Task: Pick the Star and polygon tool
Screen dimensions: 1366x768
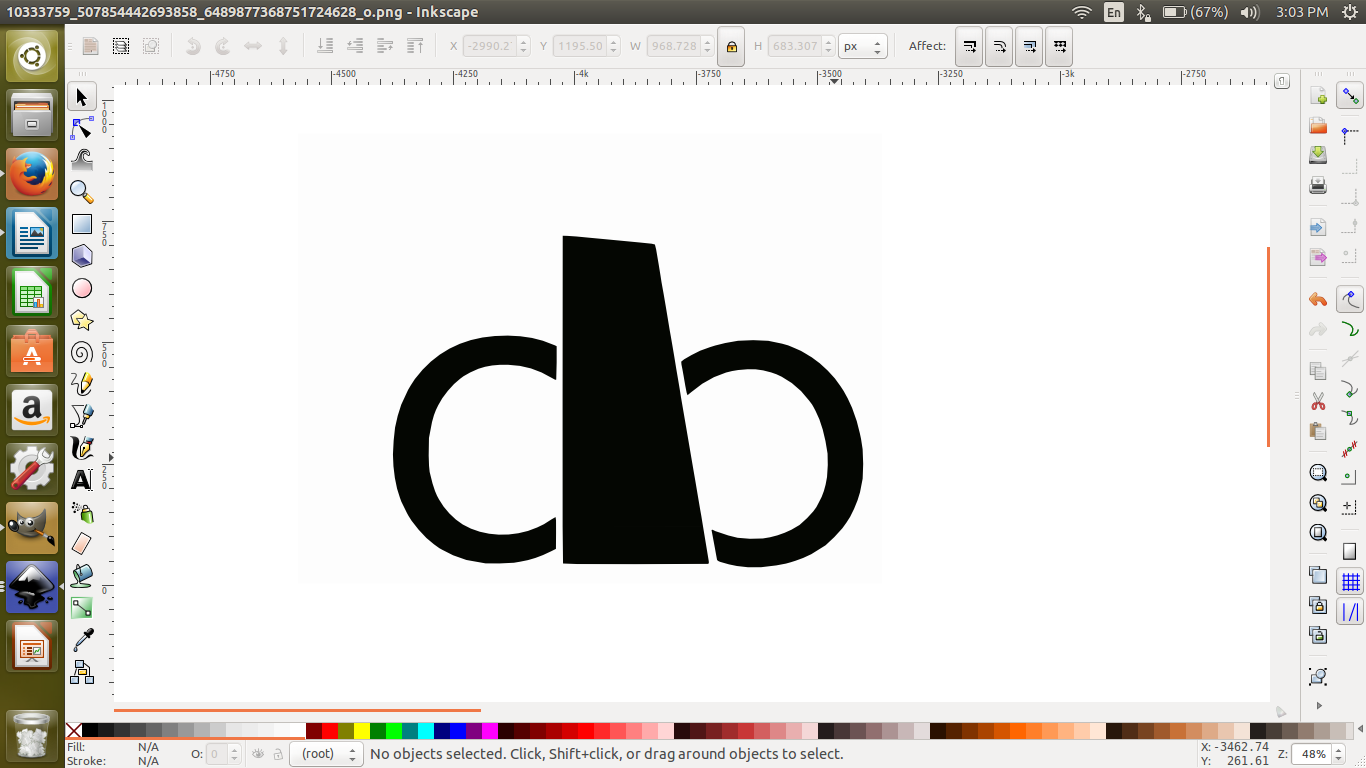Action: coord(82,320)
